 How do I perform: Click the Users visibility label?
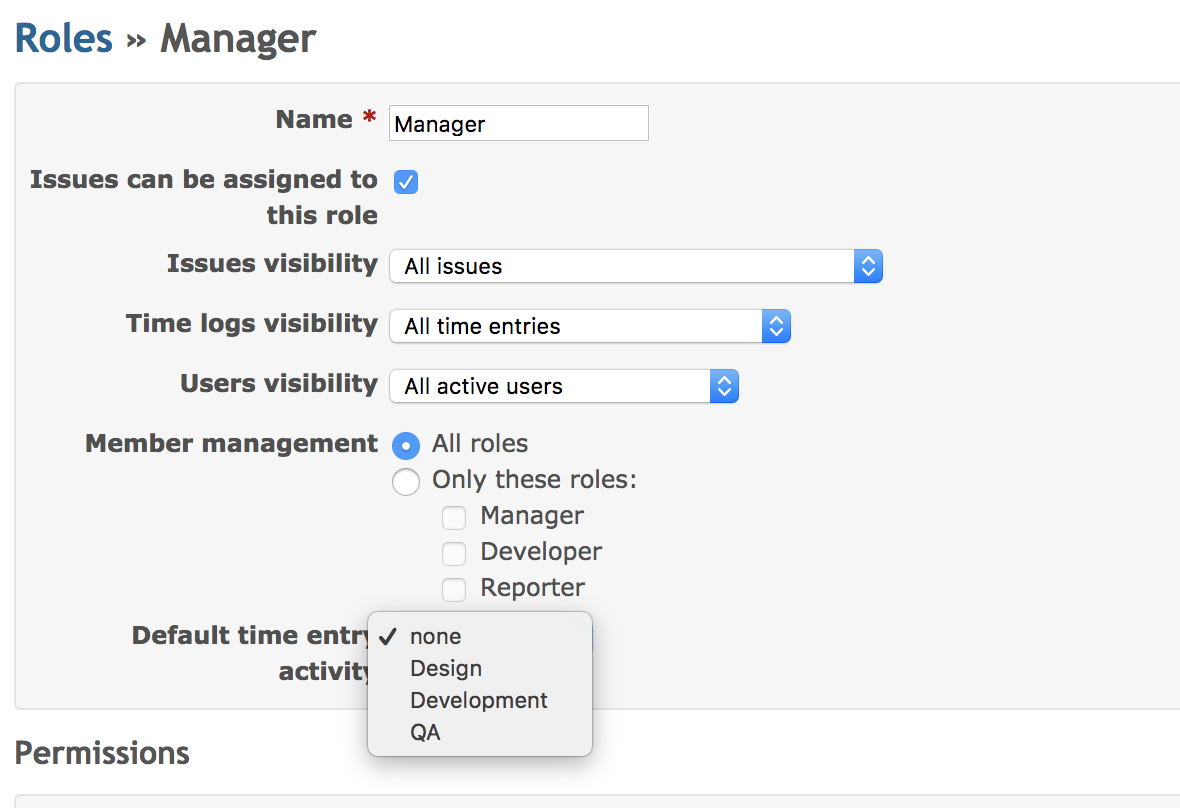pos(278,384)
